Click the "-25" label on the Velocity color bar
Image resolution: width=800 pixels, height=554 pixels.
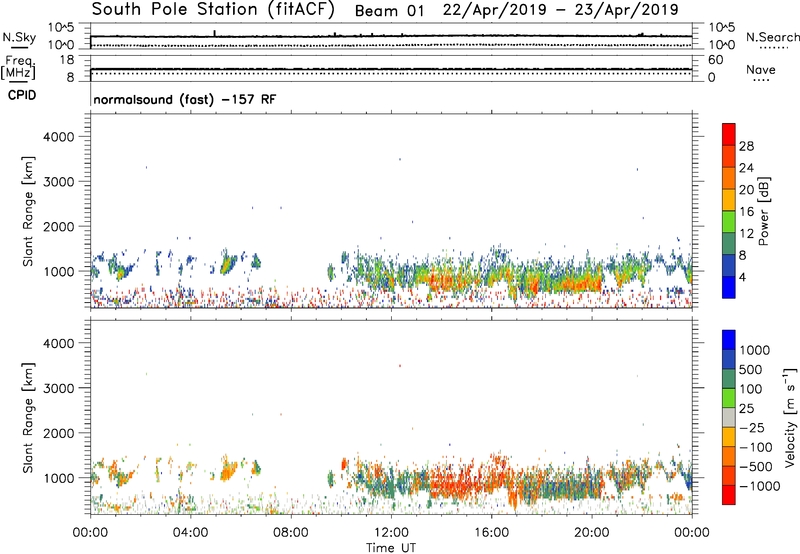(x=753, y=428)
